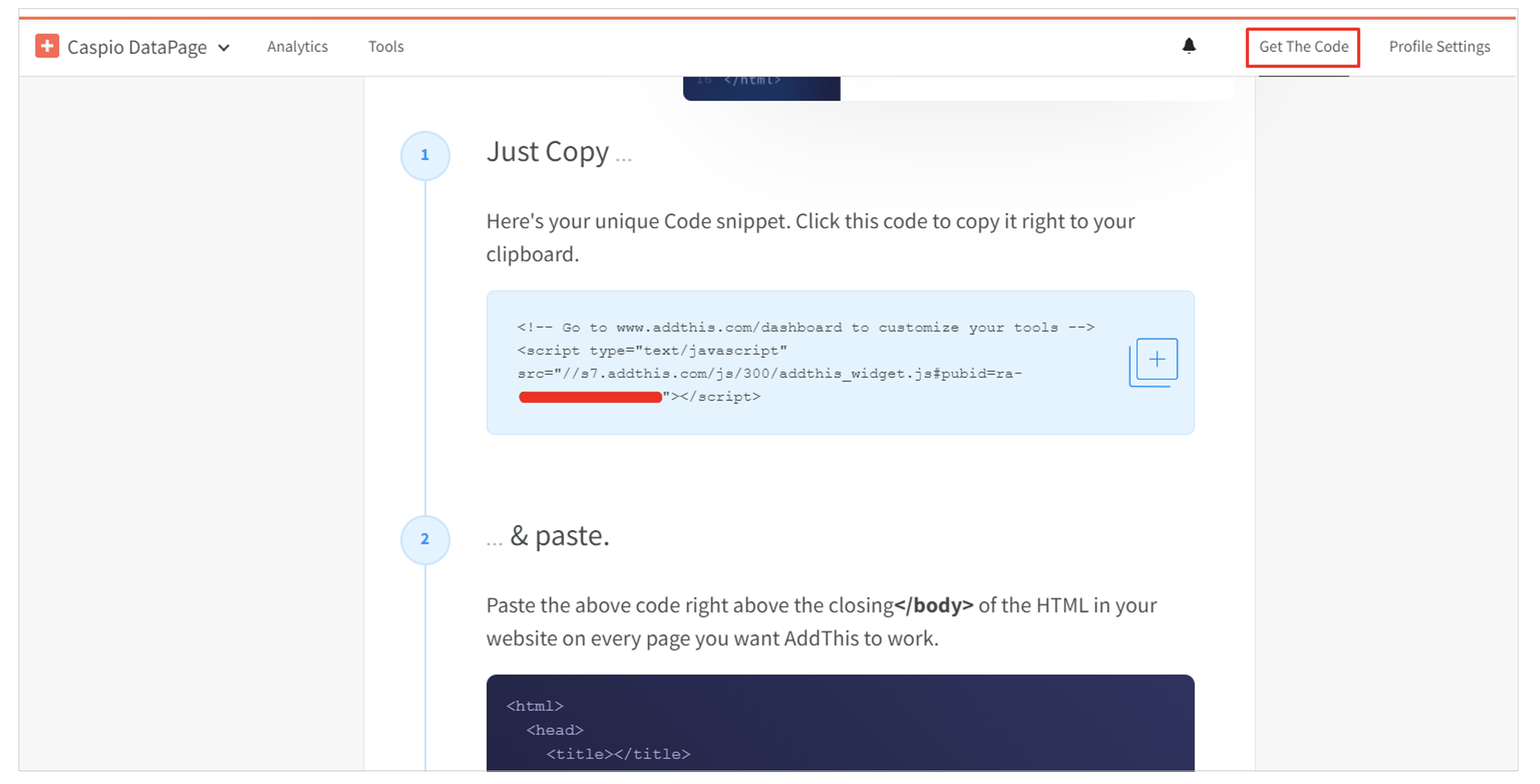
Task: Click the '<head>' line in the example code
Action: click(x=554, y=730)
